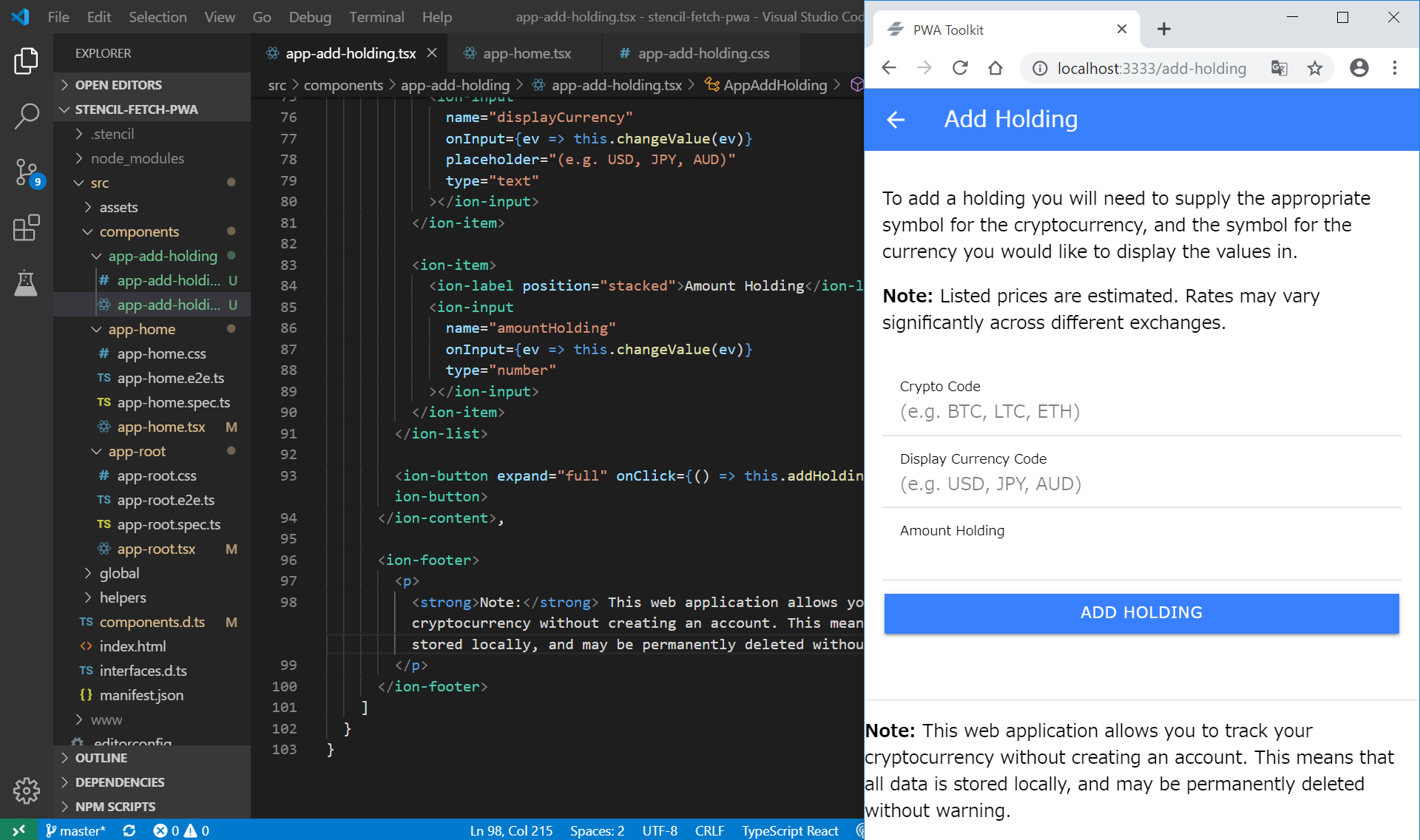Image resolution: width=1420 pixels, height=840 pixels.
Task: Go back in the Chrome browser
Action: pyautogui.click(x=889, y=68)
